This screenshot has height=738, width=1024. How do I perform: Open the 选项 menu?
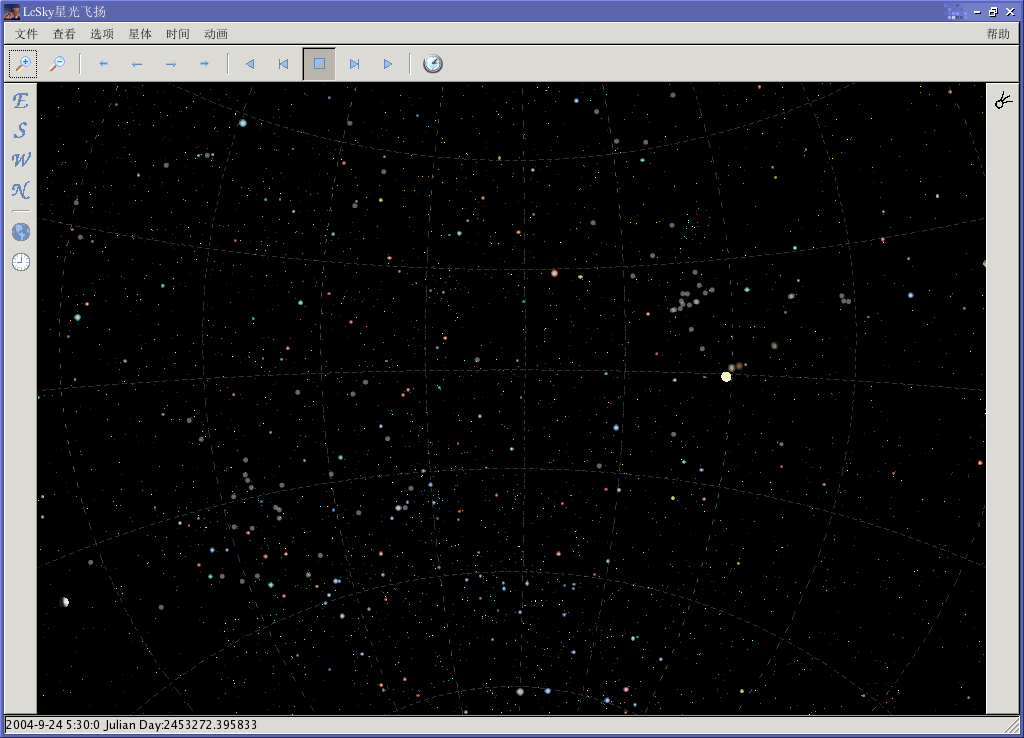[x=102, y=34]
